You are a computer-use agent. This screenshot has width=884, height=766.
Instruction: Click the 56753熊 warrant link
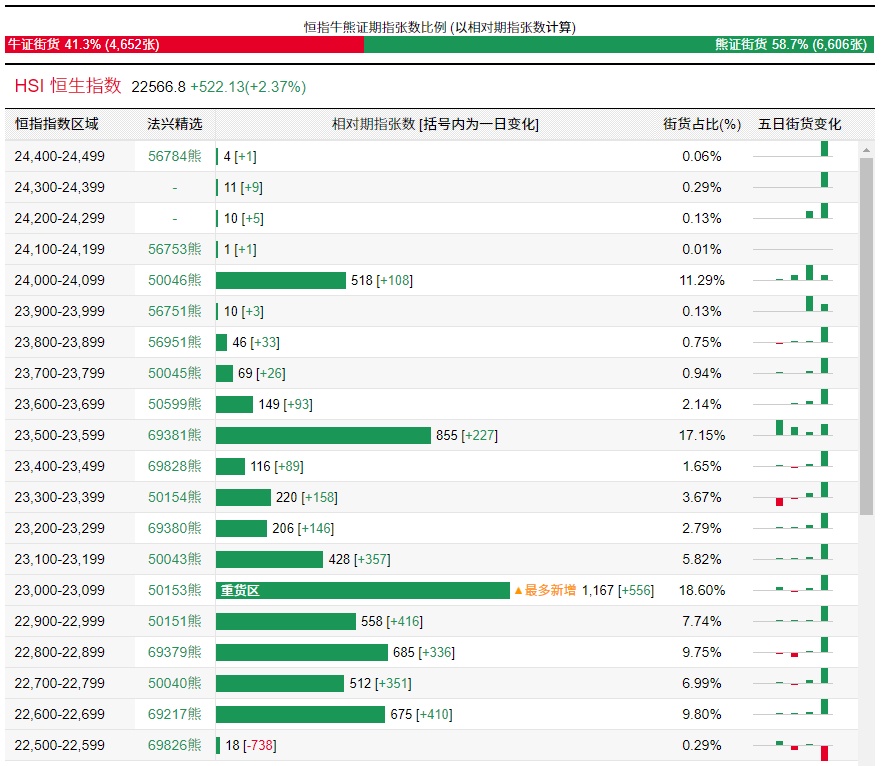coord(174,249)
